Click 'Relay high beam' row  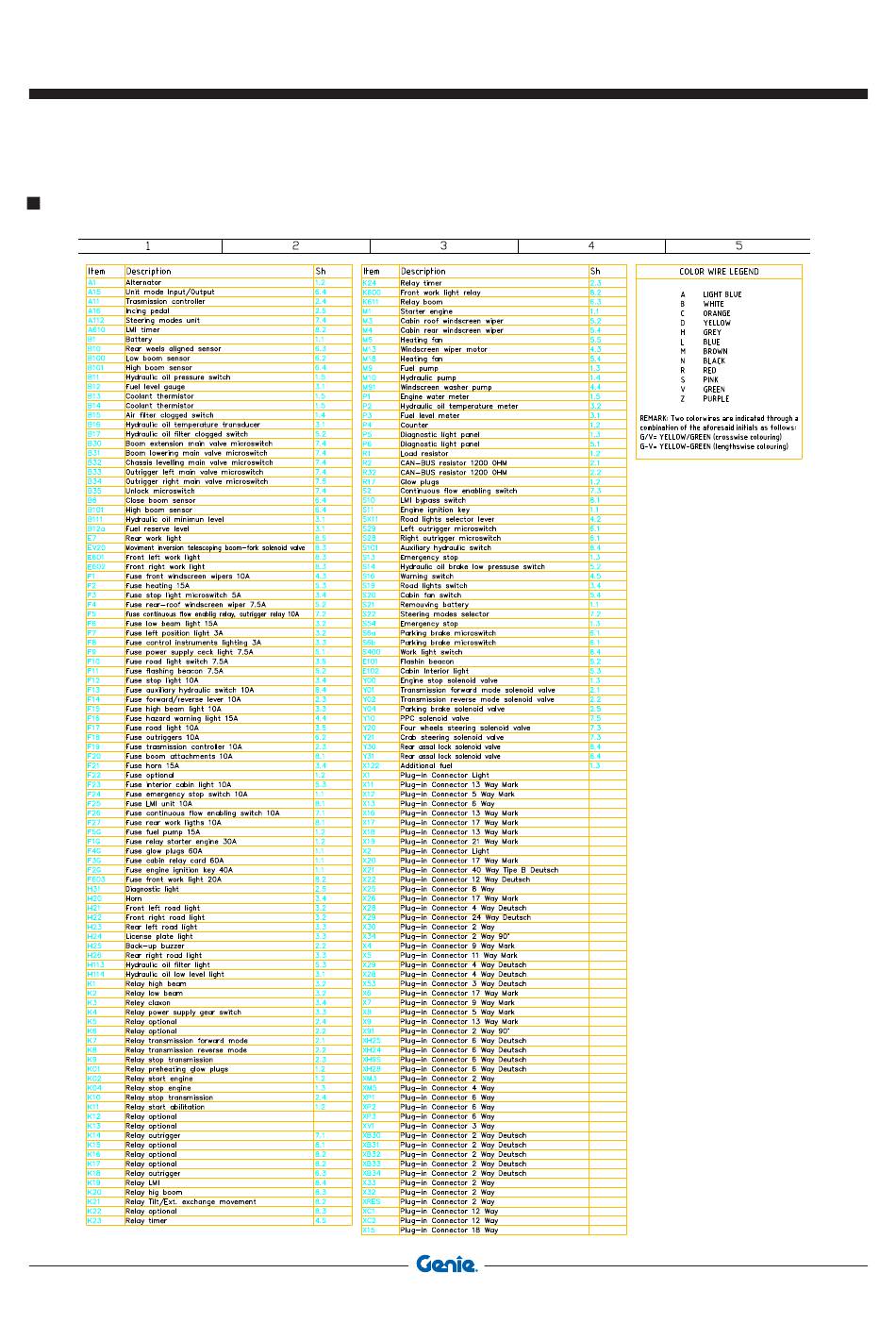(x=219, y=983)
